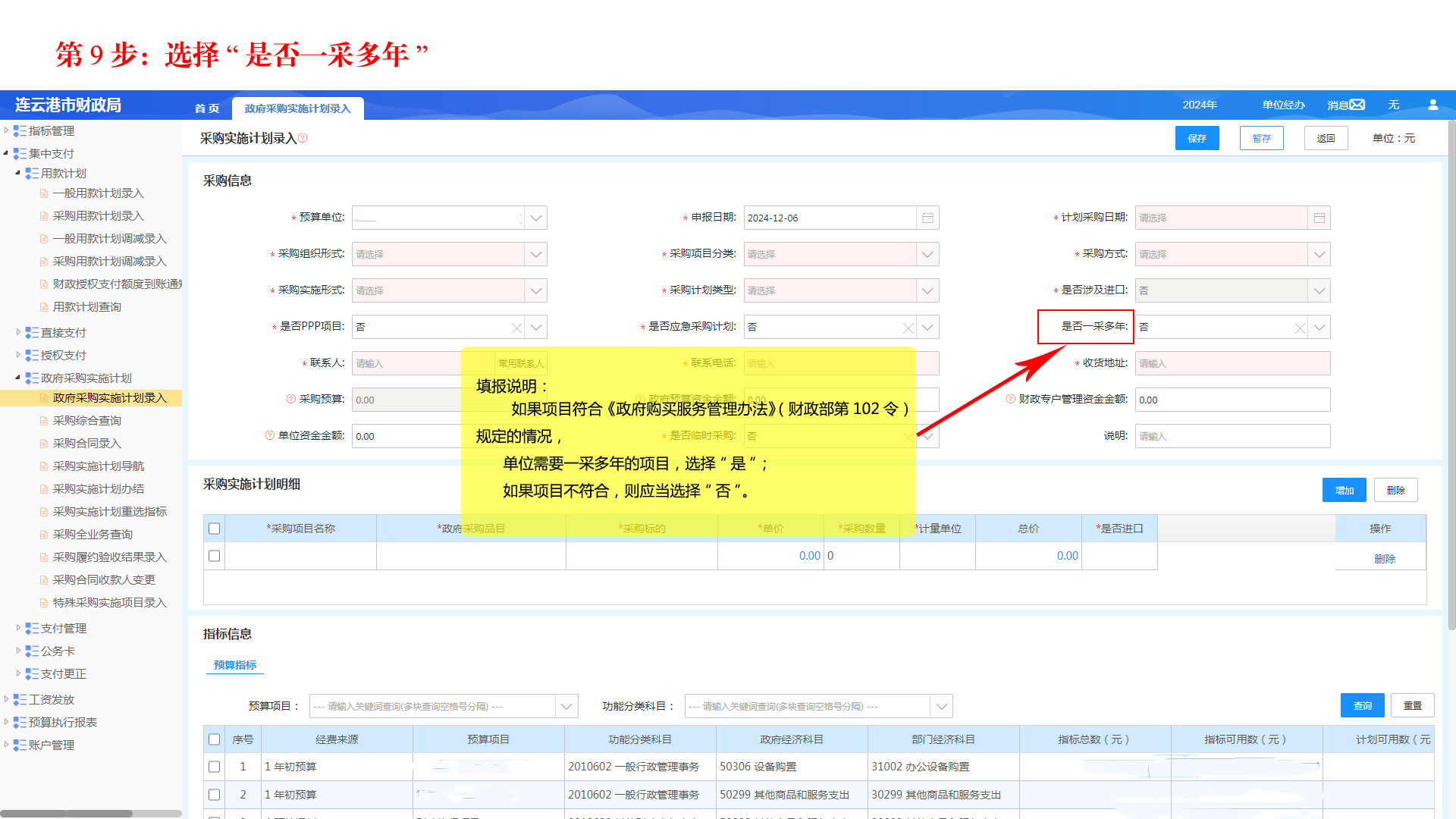
Task: Check row 2 年初预算 其他商品和服务支出 checkbox
Action: click(x=215, y=795)
